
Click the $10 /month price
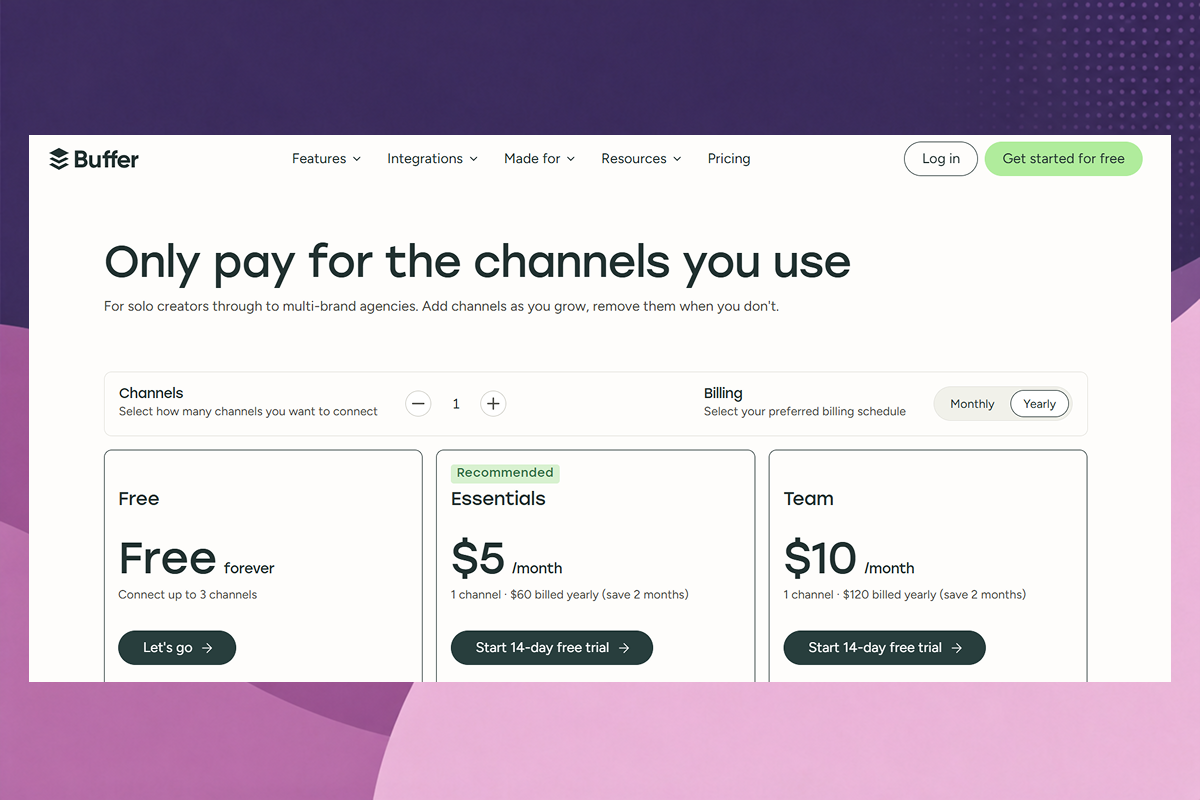(849, 559)
